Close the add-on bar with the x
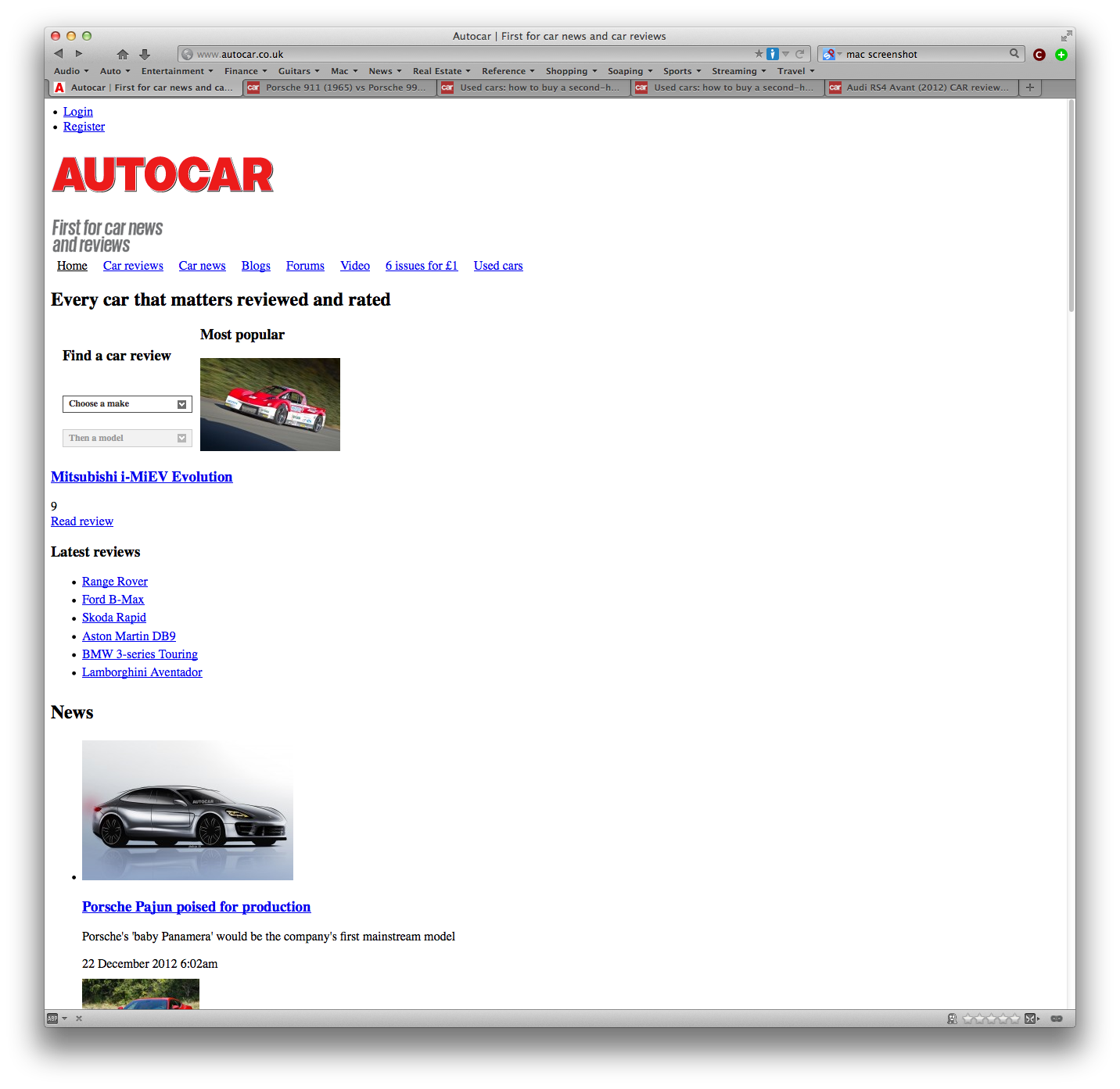1120x1089 pixels. pos(79,1018)
